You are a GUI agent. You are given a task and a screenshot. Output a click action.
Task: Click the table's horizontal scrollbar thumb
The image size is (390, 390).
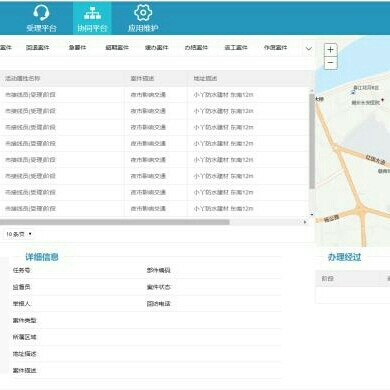tap(115, 222)
